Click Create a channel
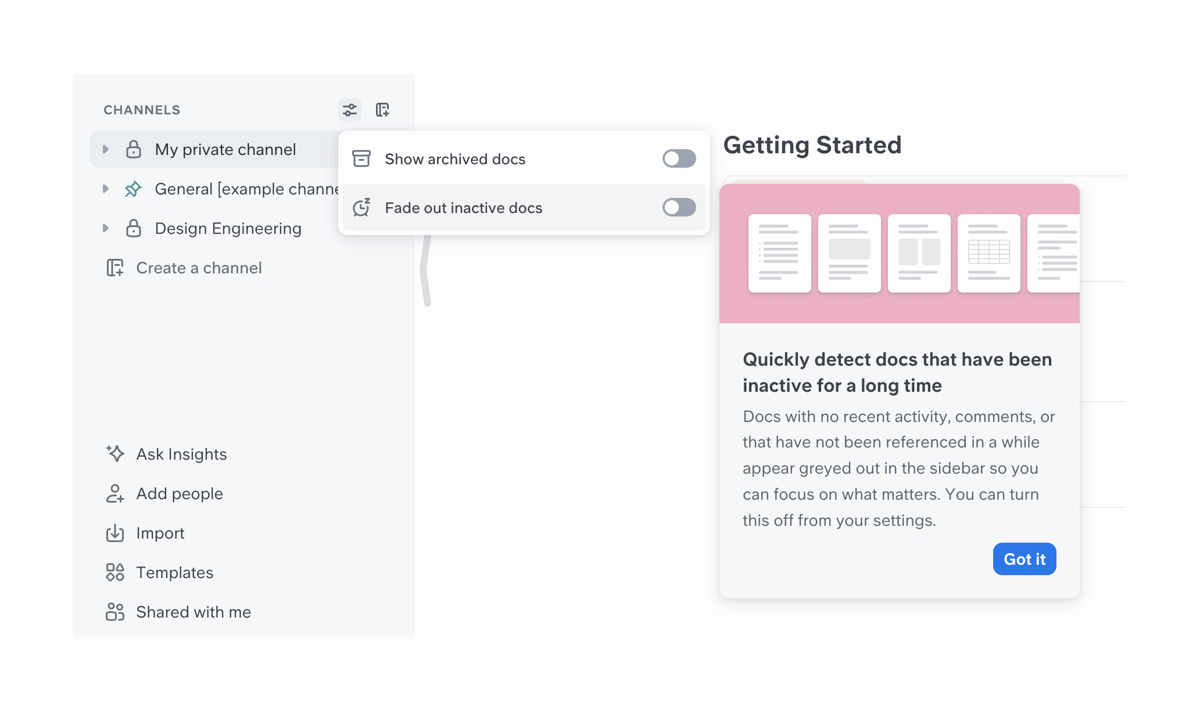This screenshot has height=711, width=1200. point(199,267)
